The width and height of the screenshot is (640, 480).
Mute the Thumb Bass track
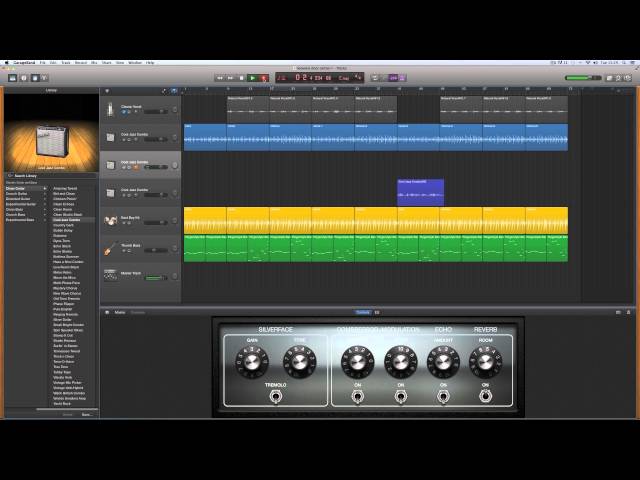pyautogui.click(x=124, y=251)
